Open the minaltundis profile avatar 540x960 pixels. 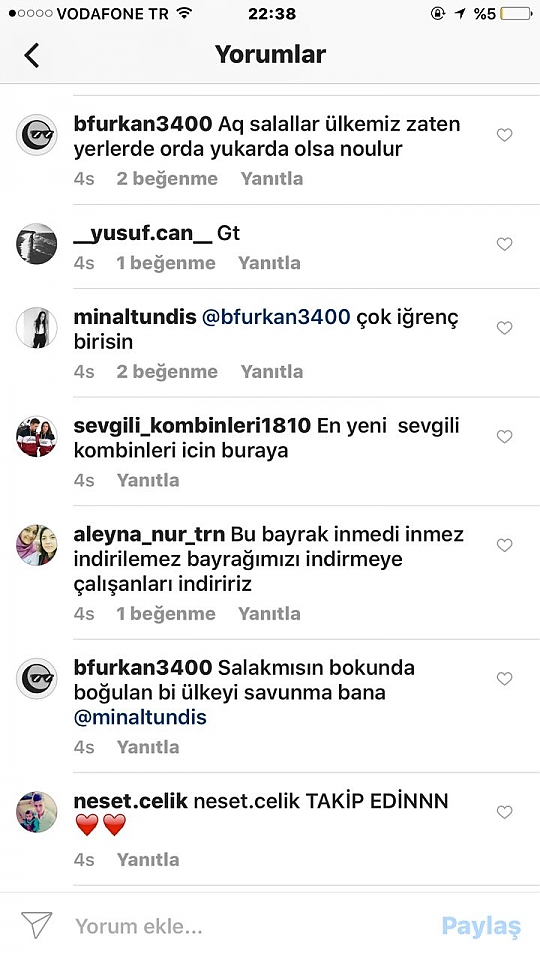tap(36, 328)
